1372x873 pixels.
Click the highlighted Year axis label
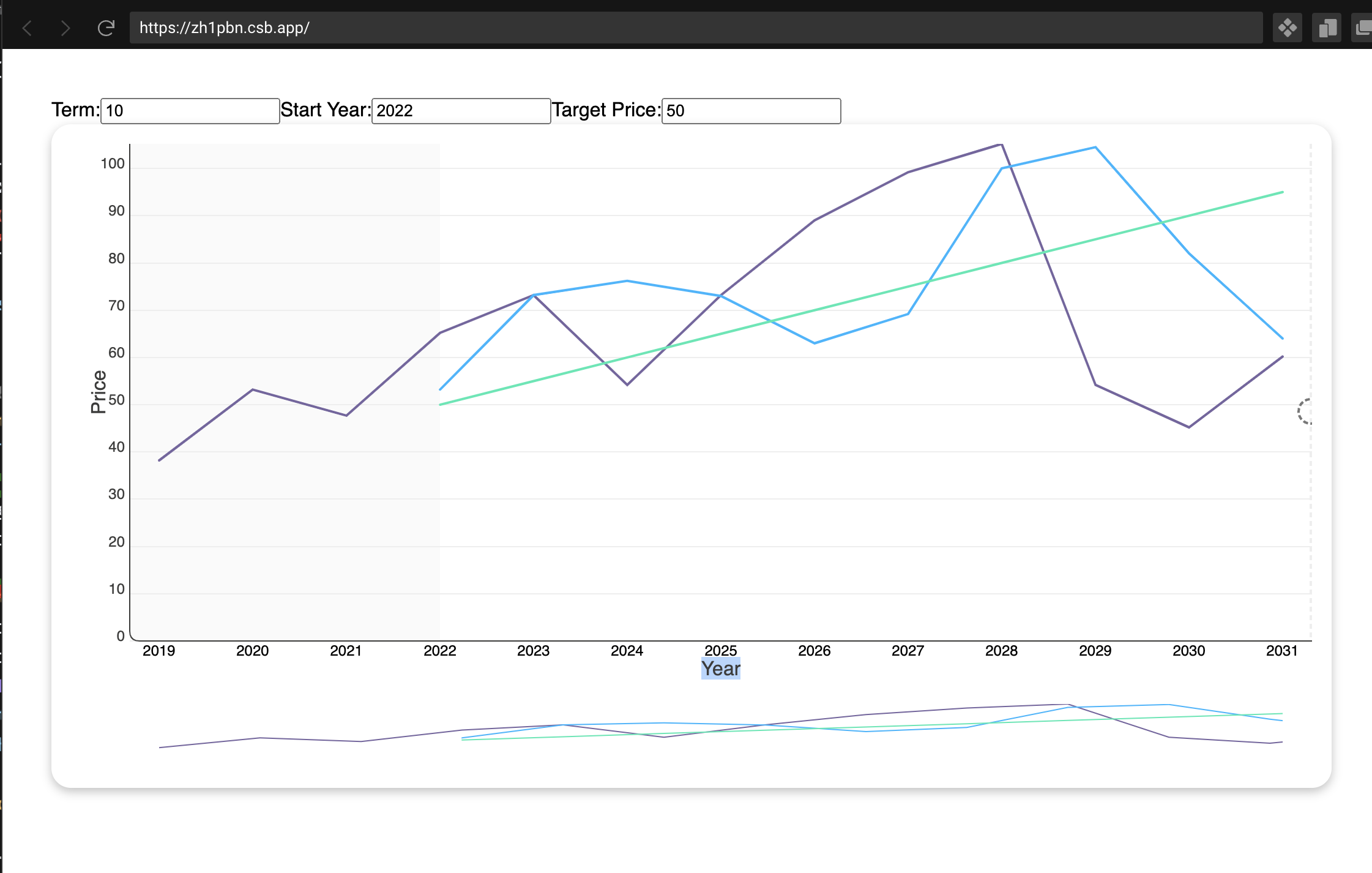(720, 669)
